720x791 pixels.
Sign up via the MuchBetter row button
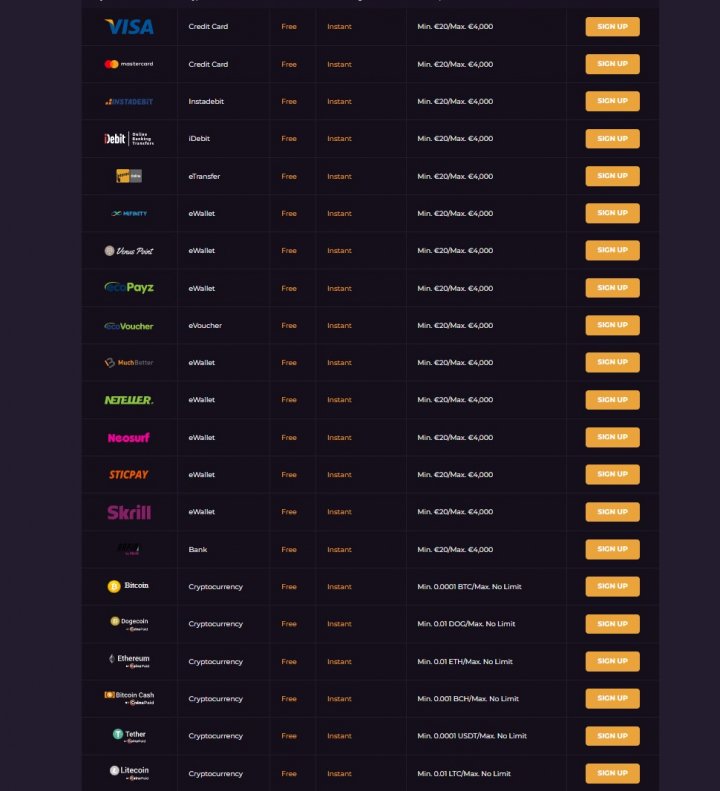pyautogui.click(x=612, y=362)
